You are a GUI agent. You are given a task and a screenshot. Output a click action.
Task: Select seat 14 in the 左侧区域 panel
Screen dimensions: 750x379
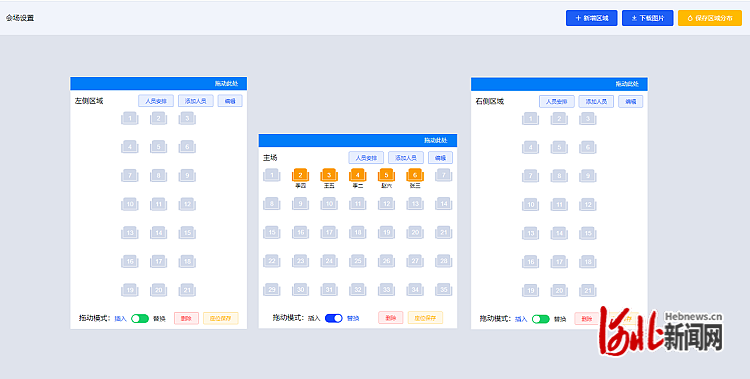point(158,233)
